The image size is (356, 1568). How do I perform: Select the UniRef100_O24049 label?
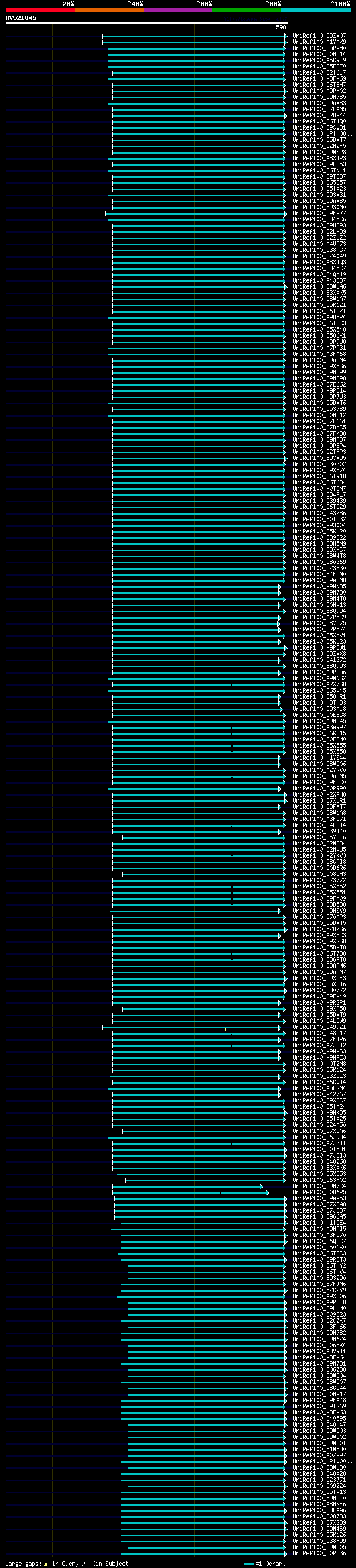tap(319, 256)
